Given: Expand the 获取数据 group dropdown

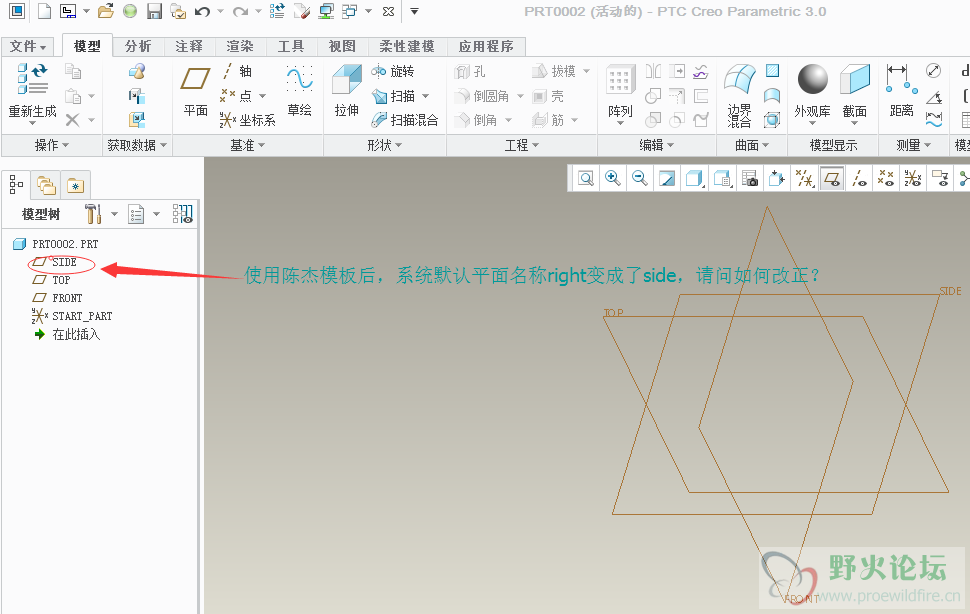Looking at the screenshot, I should [137, 145].
